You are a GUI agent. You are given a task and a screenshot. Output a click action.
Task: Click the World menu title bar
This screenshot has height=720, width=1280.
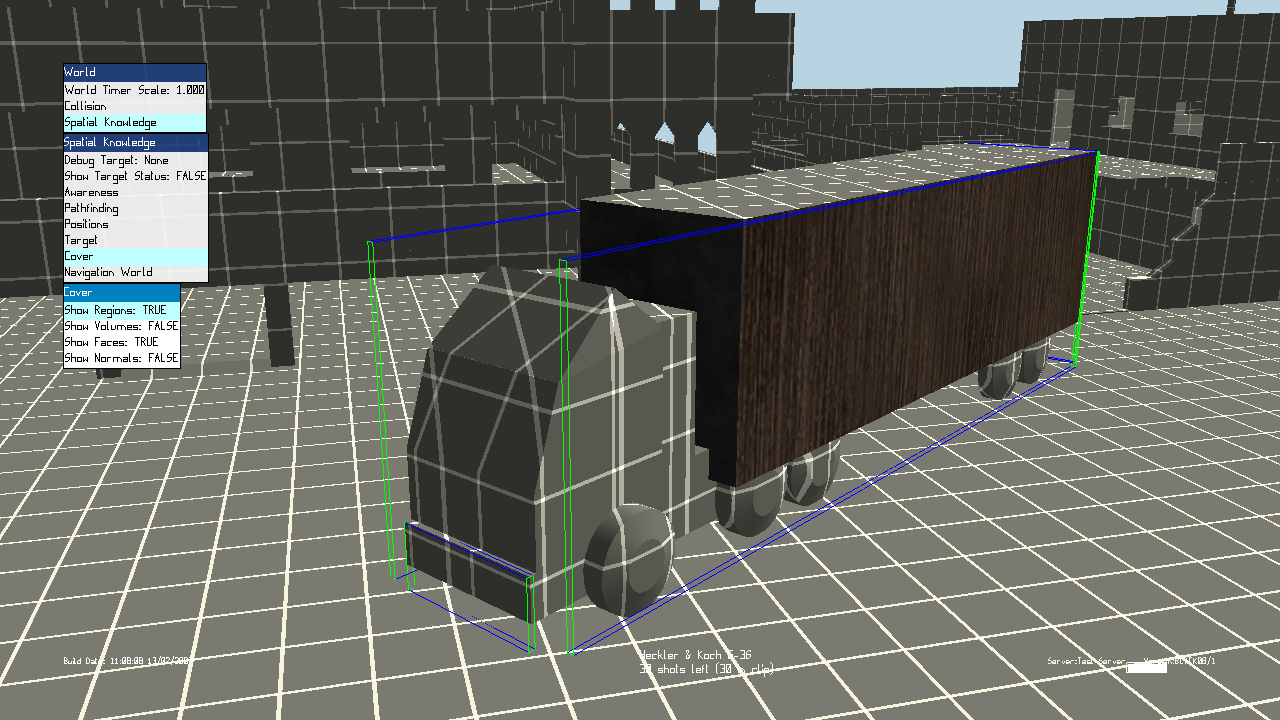coord(135,72)
